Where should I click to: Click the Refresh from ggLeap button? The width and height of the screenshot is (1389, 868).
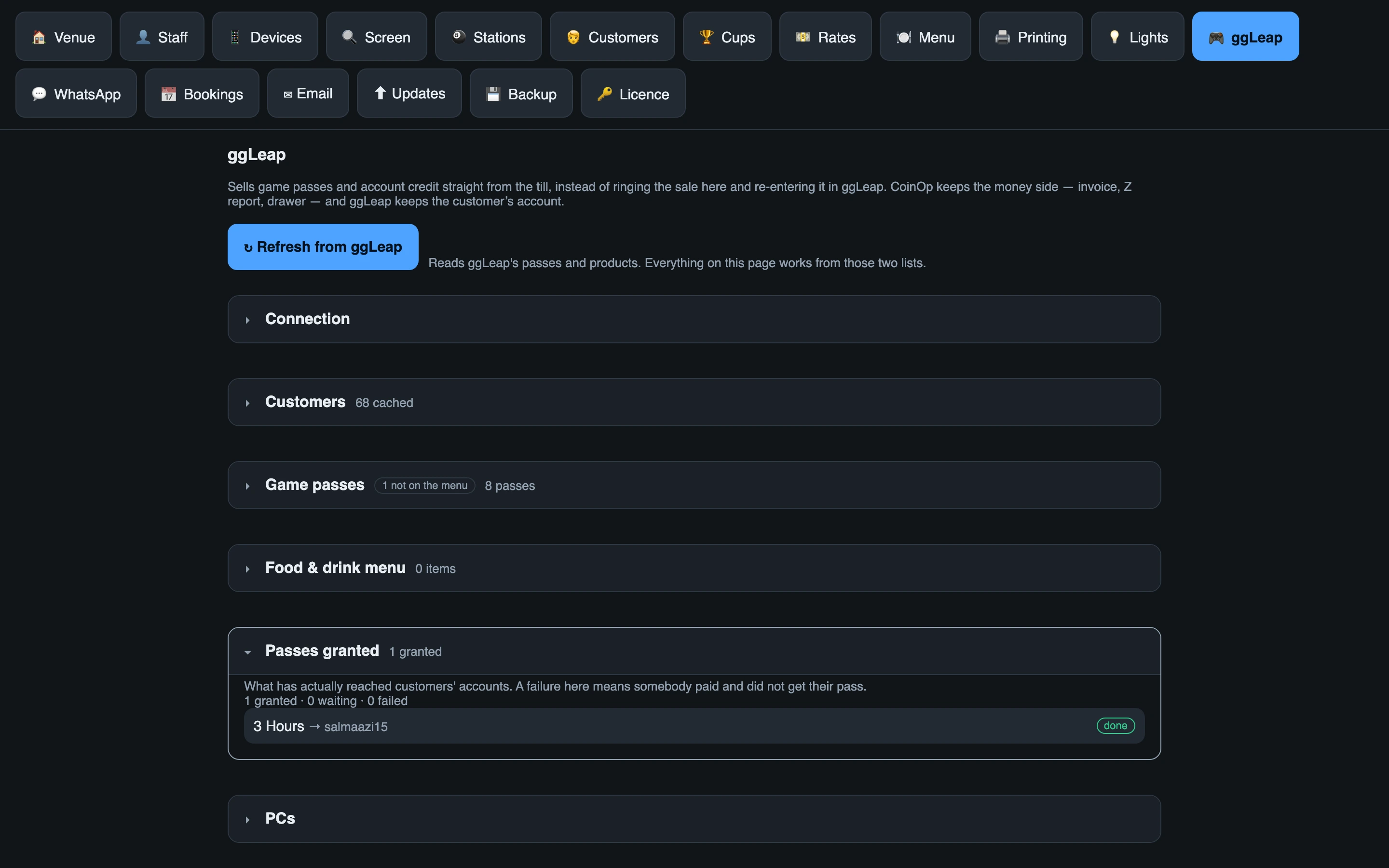pos(323,247)
